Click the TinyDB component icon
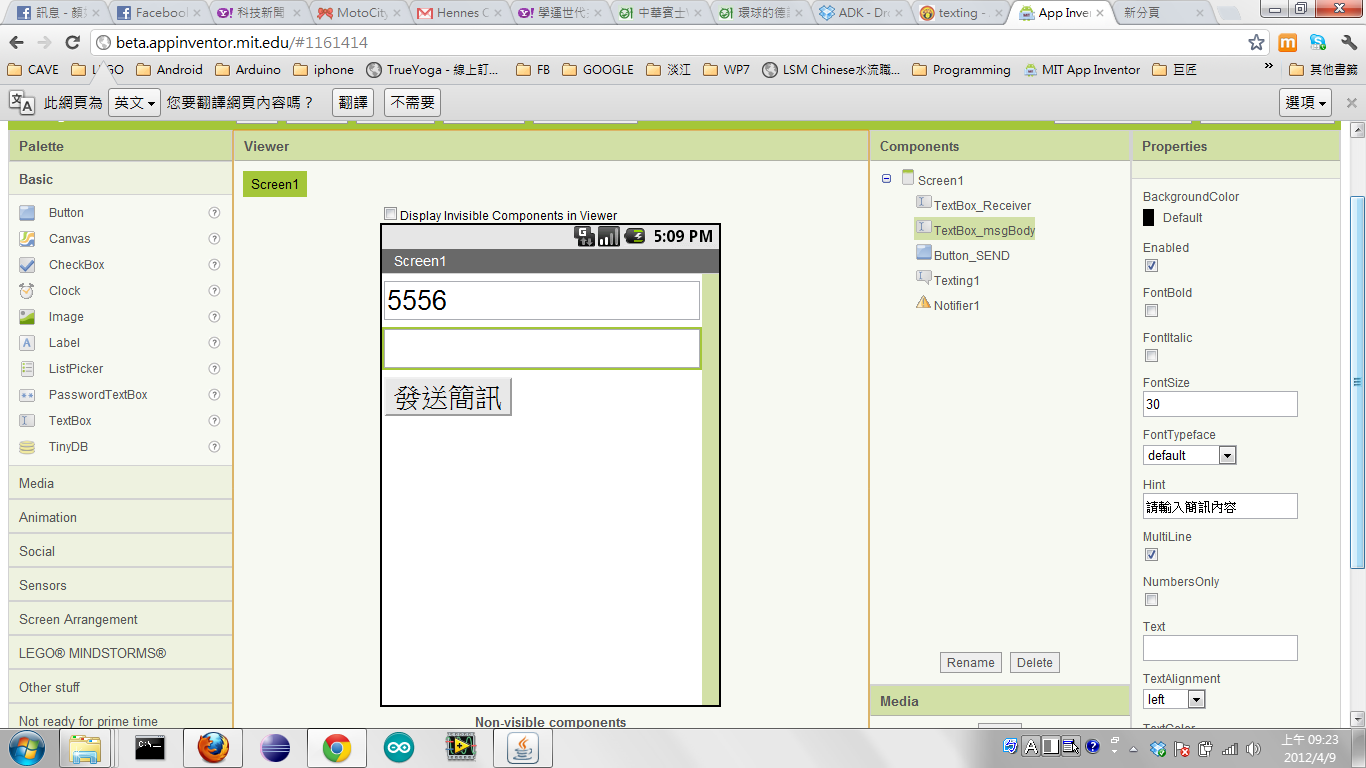Screen dimensions: 1366x768 click(x=27, y=447)
